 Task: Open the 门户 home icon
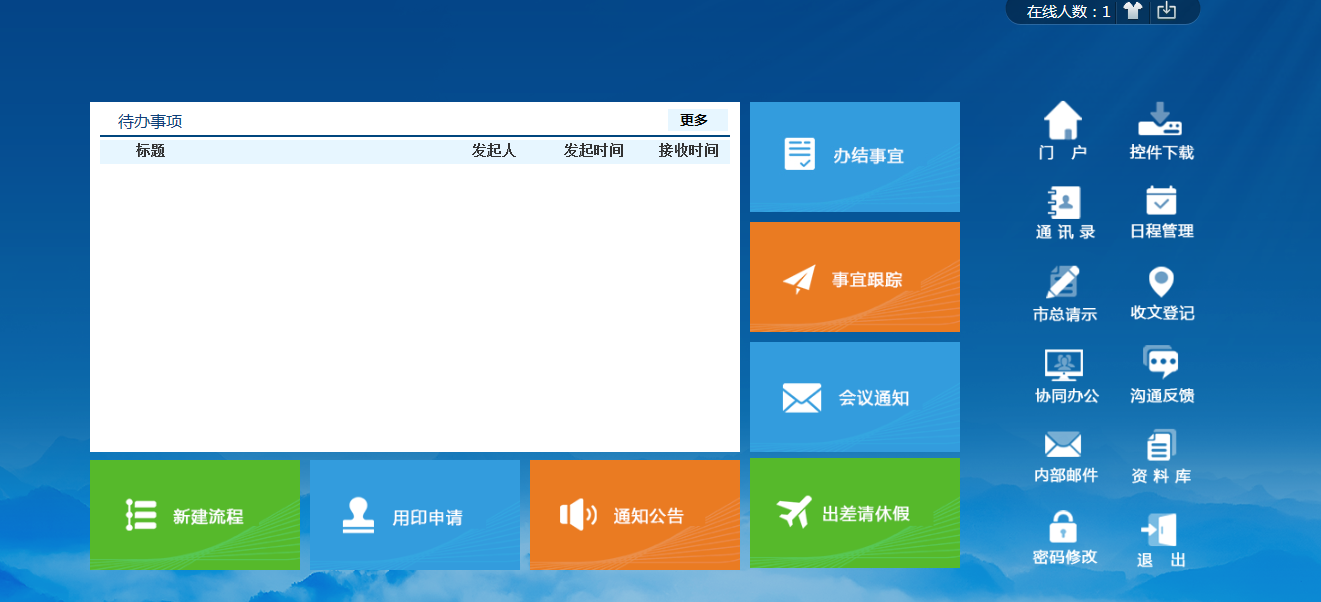[1063, 121]
